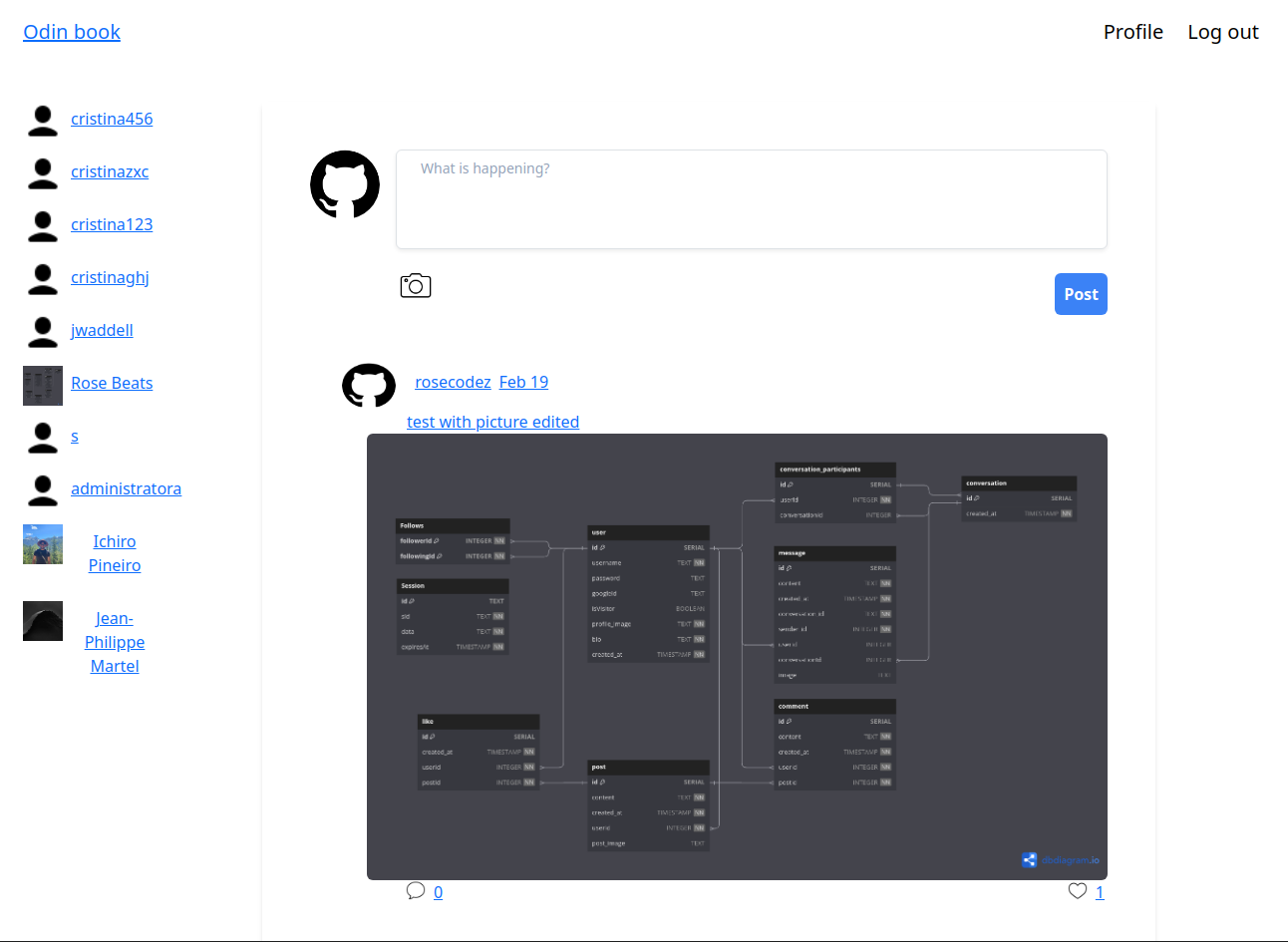Click the avatar icon beside administratora
The image size is (1288, 942).
point(43,490)
